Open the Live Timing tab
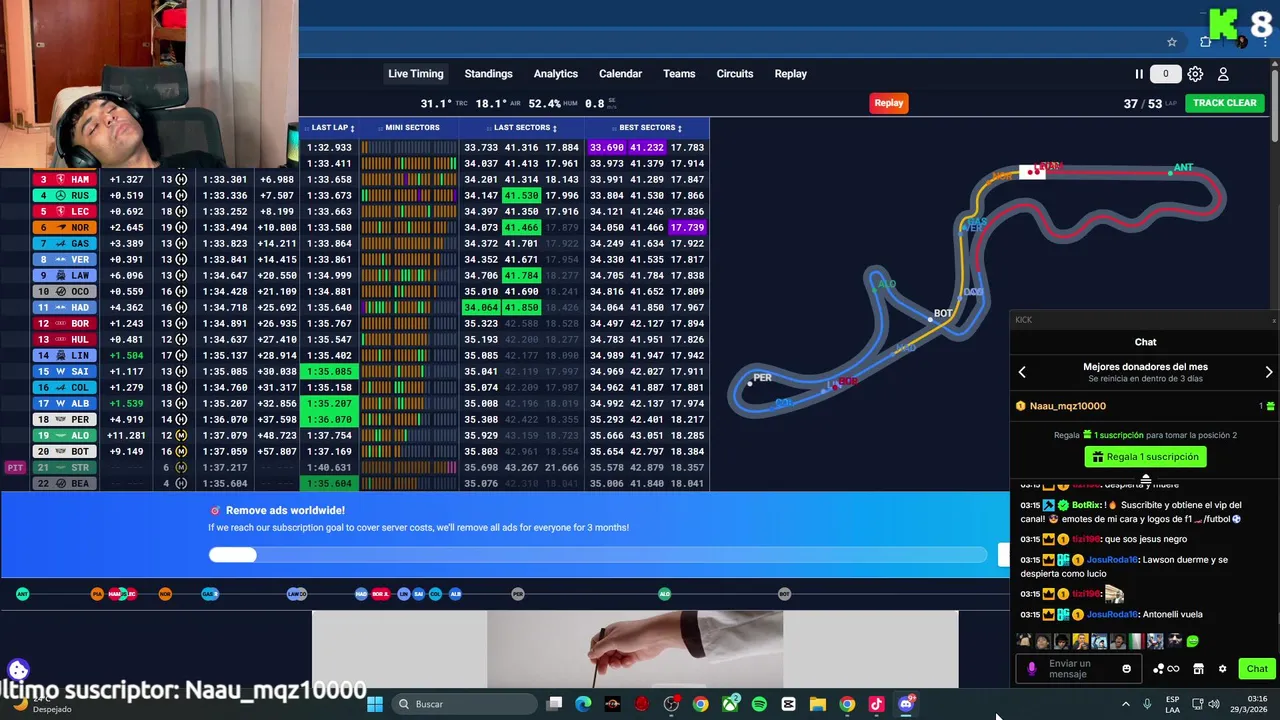This screenshot has height=720, width=1280. tap(416, 74)
